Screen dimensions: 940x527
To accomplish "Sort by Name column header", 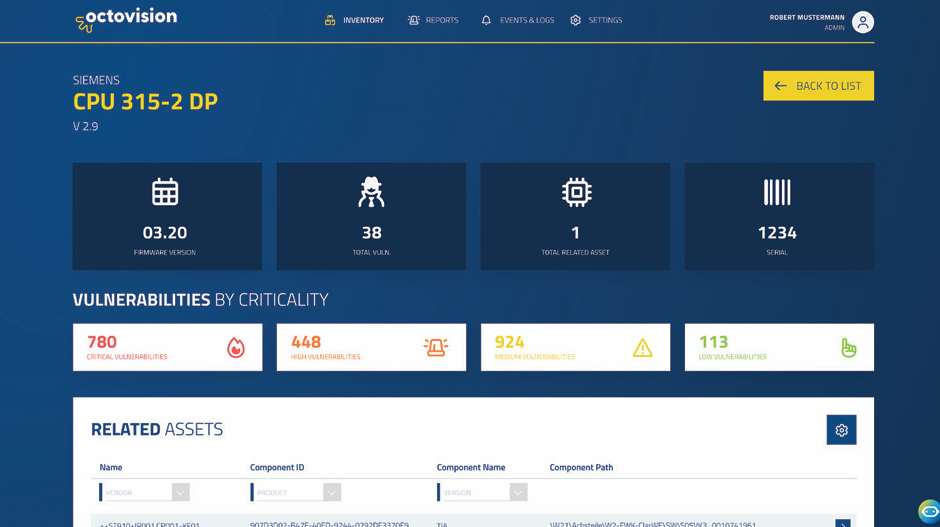I will coord(111,468).
